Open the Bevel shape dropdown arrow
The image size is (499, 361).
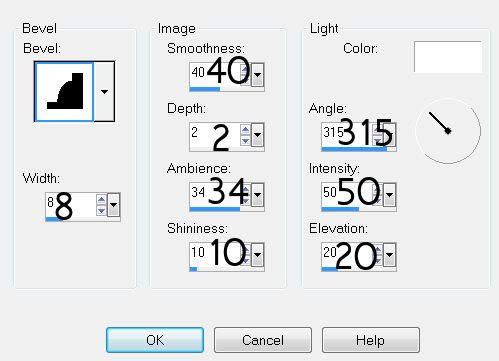[x=104, y=91]
